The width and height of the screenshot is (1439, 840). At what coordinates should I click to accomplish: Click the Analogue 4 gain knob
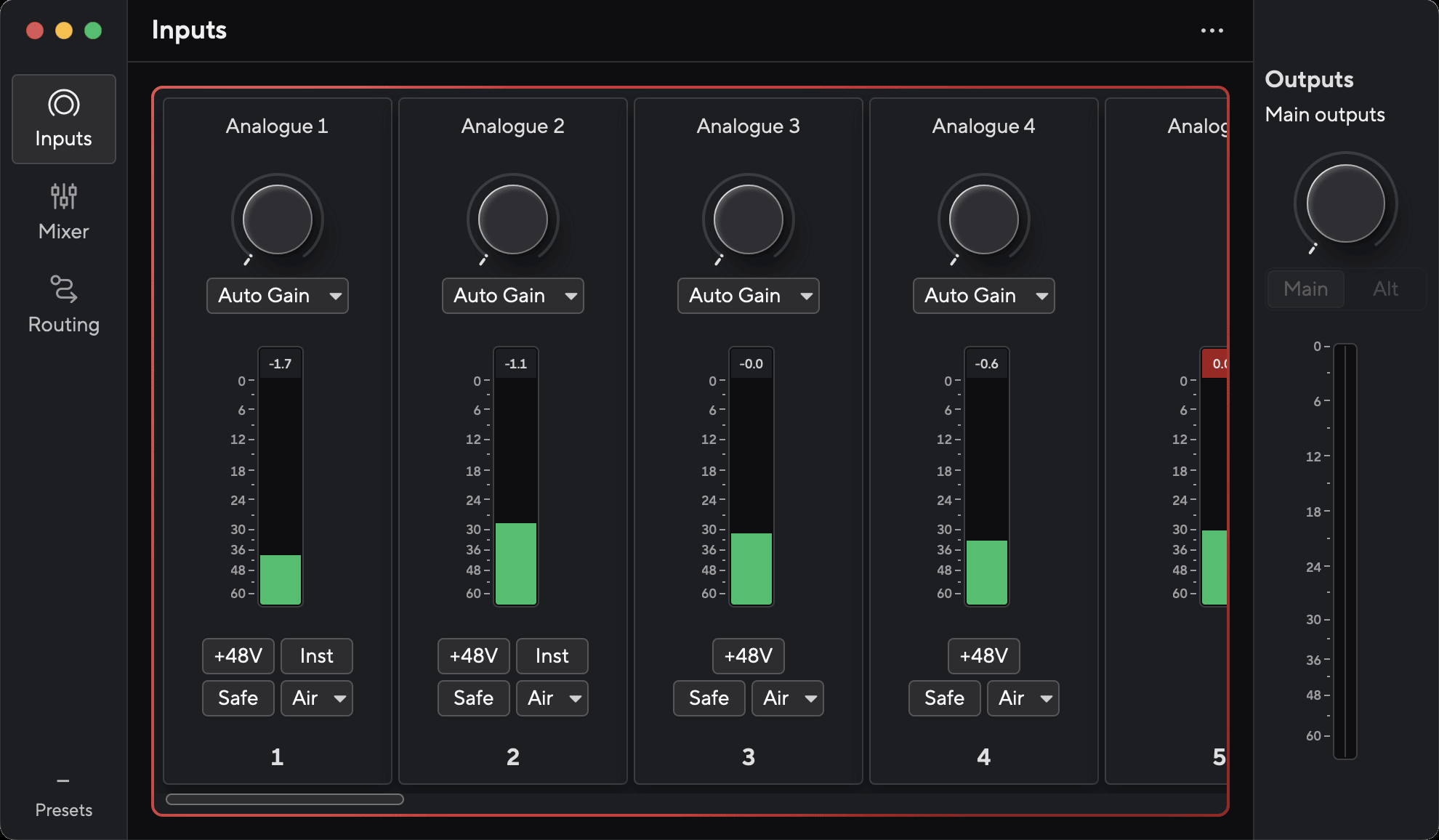(984, 219)
